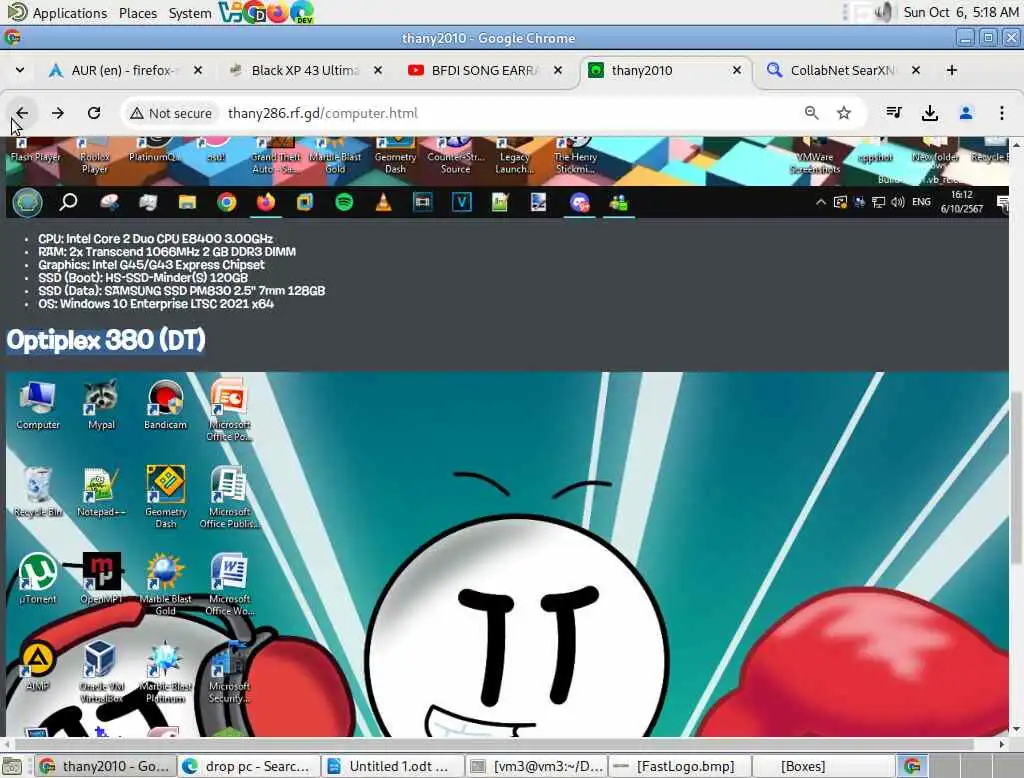Click the Geometry Dash icon beside Notepad++
The width and height of the screenshot is (1024, 778).
coord(165,496)
